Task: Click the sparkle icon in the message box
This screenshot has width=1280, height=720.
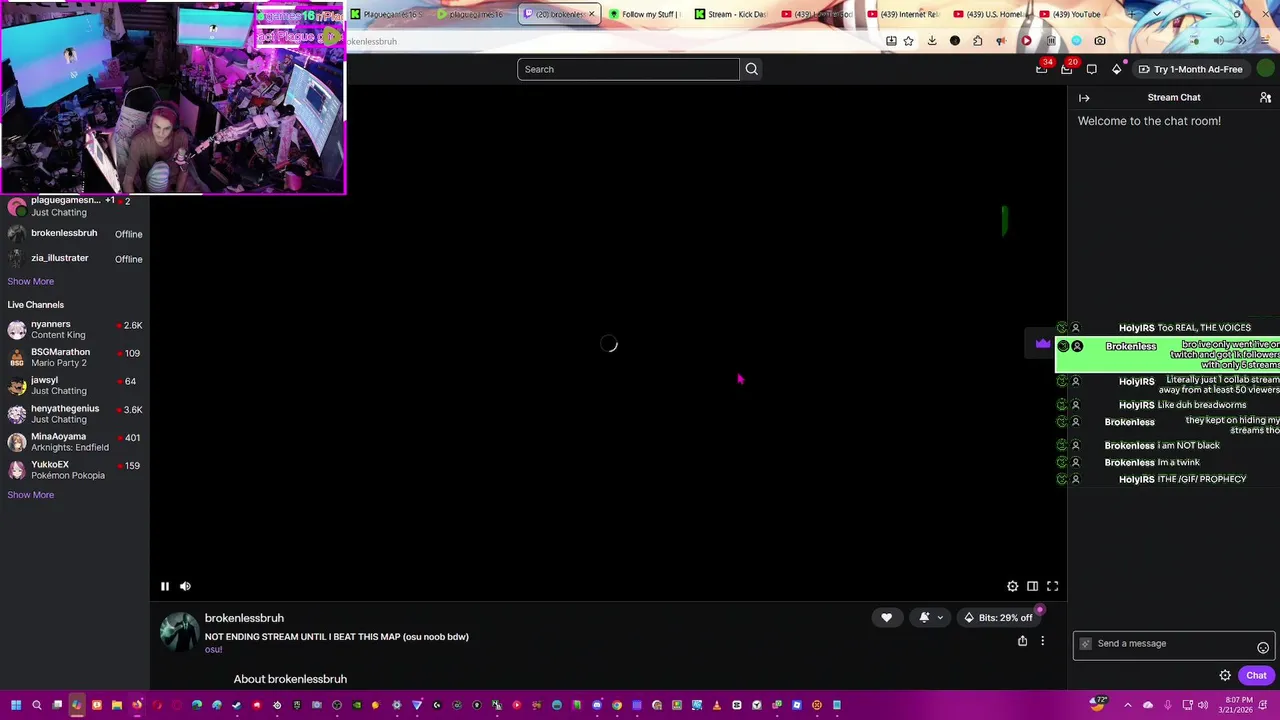Action: [1086, 644]
